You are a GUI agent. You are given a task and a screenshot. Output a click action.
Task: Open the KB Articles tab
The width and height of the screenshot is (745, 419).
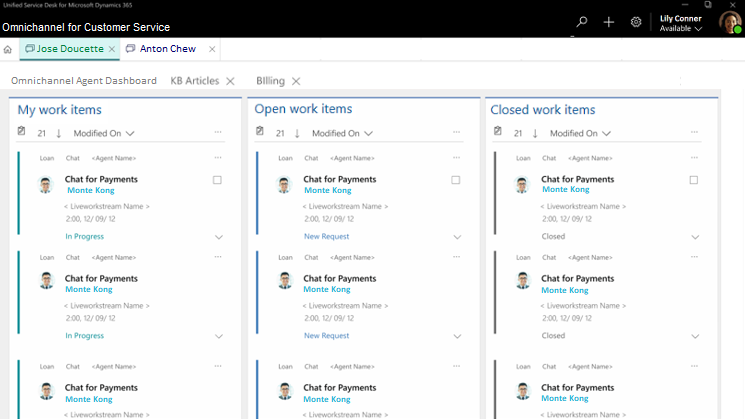tap(195, 81)
